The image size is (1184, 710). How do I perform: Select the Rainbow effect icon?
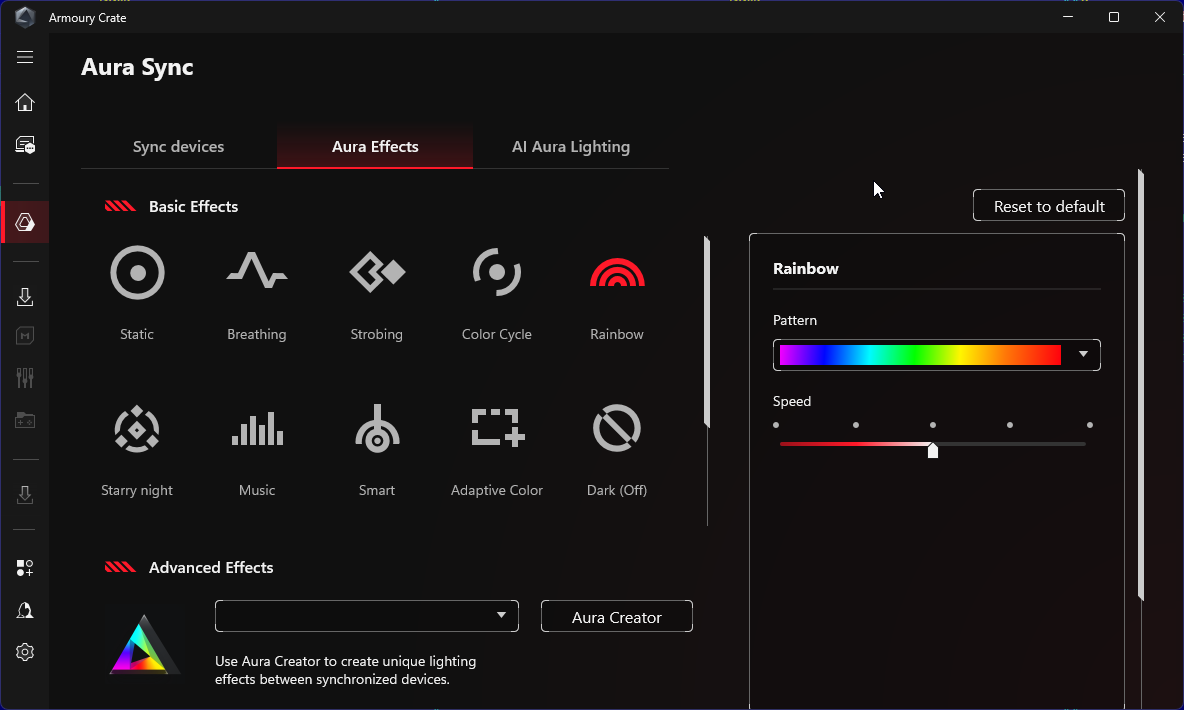[x=617, y=273]
